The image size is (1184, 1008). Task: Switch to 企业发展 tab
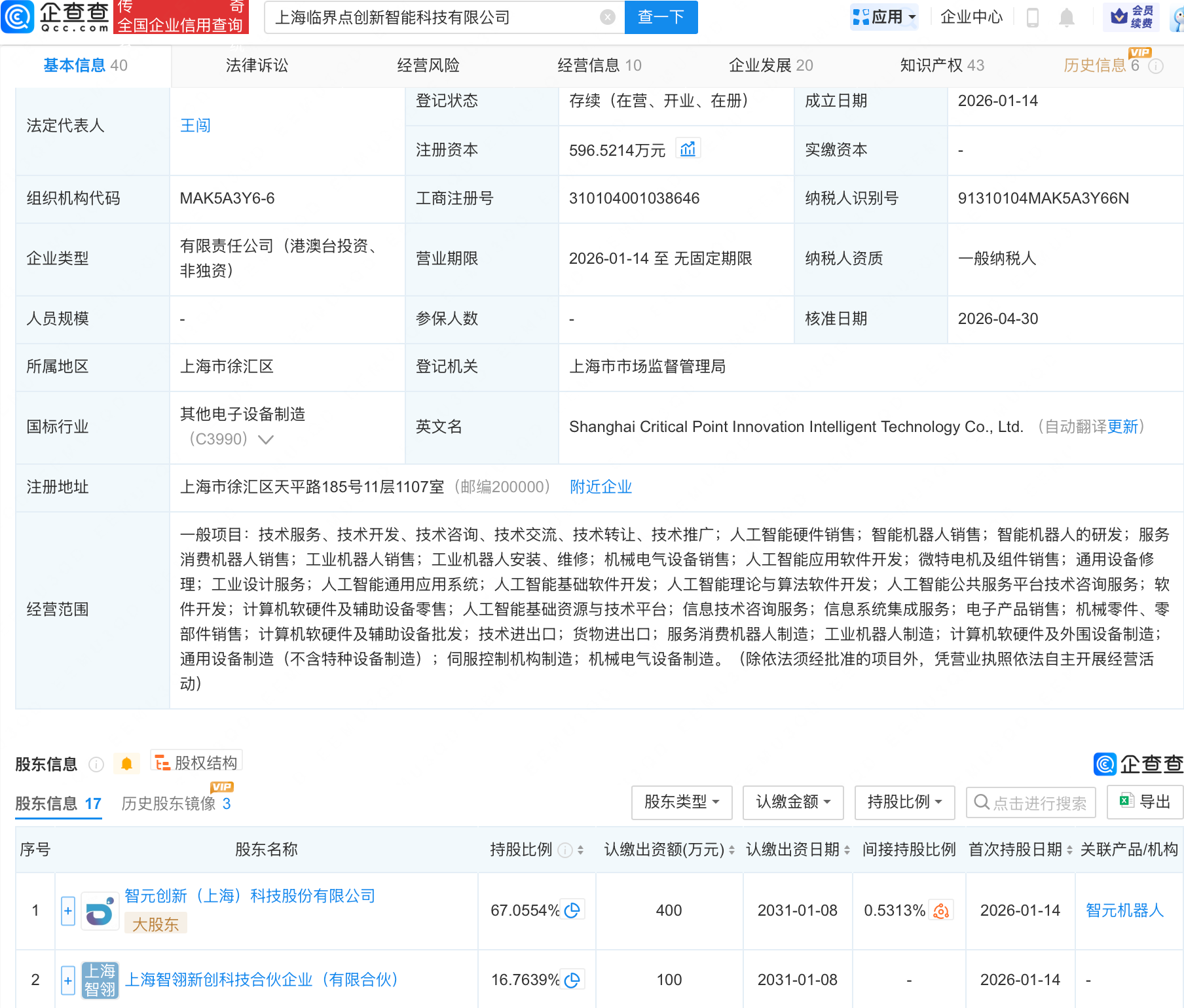point(771,65)
